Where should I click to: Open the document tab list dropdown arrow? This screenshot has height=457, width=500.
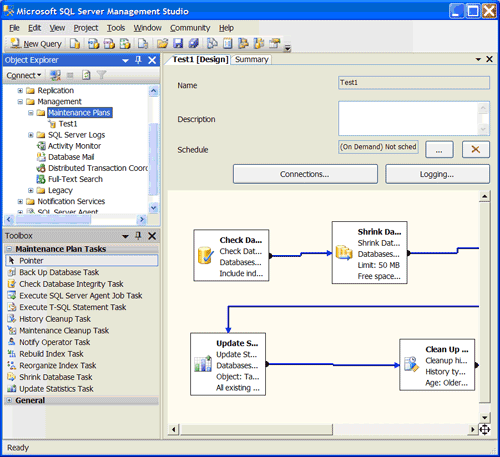pos(478,59)
